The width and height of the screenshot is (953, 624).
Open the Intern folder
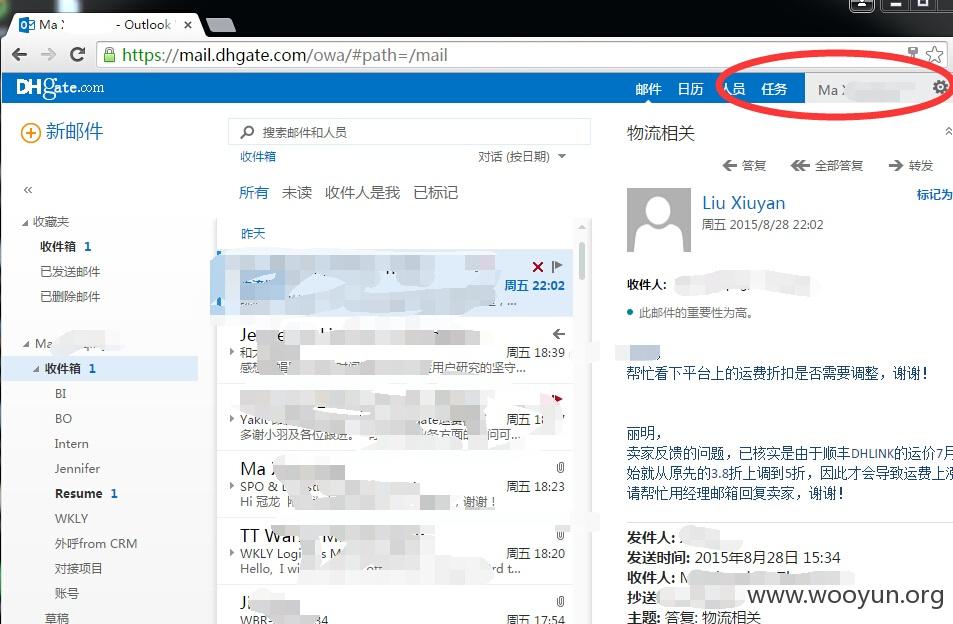[71, 444]
